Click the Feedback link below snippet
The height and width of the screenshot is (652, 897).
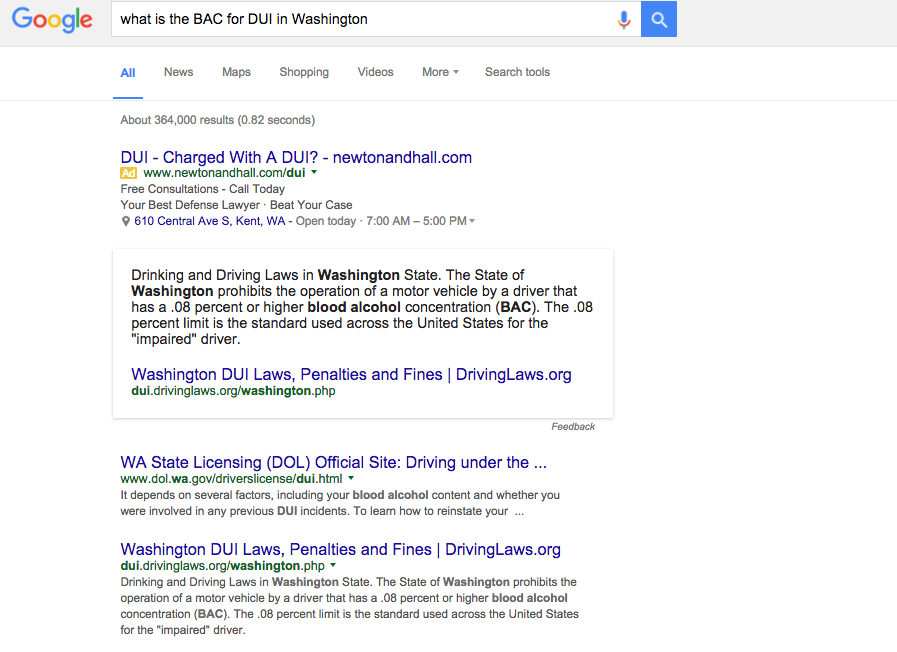[573, 427]
